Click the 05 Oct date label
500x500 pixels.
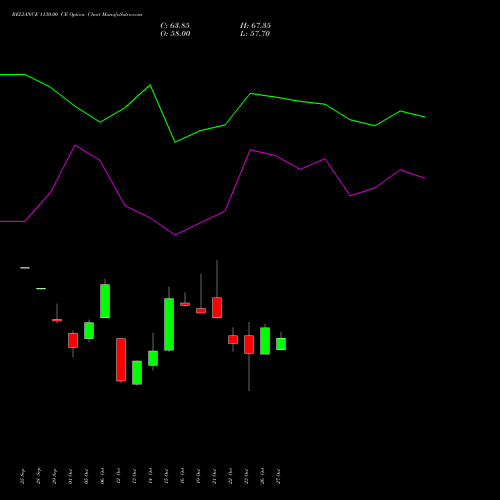click(86, 476)
